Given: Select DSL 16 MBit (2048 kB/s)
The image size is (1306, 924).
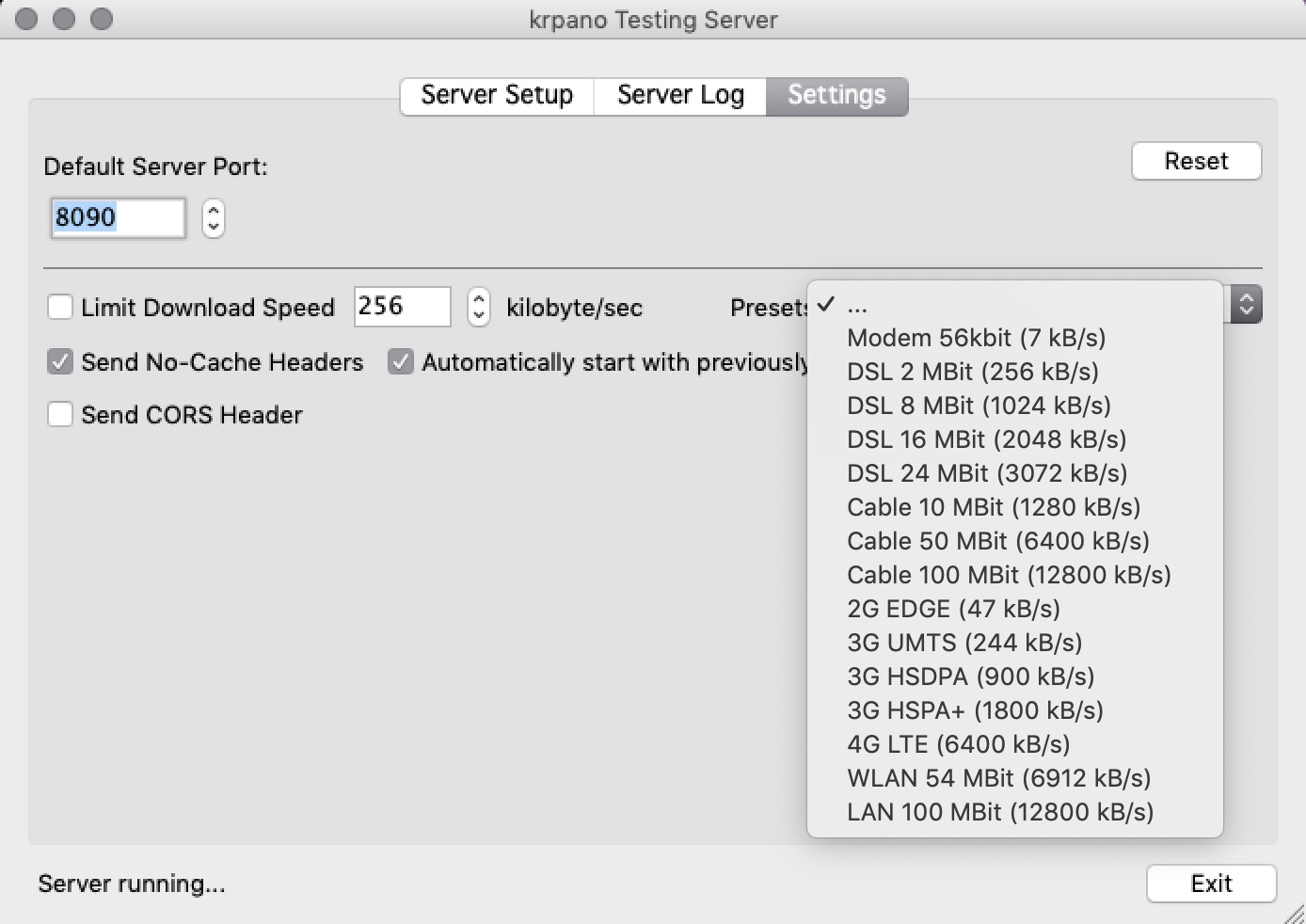Looking at the screenshot, I should point(1015,439).
